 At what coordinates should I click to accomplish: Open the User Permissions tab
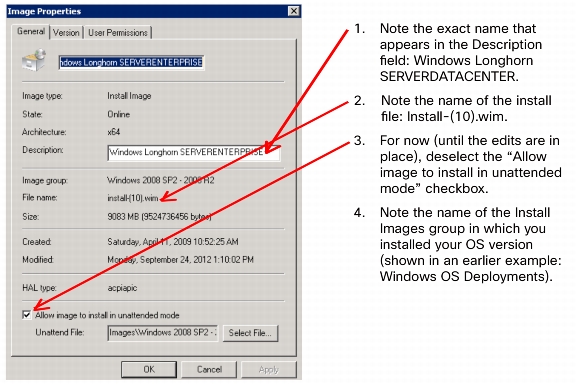click(118, 33)
